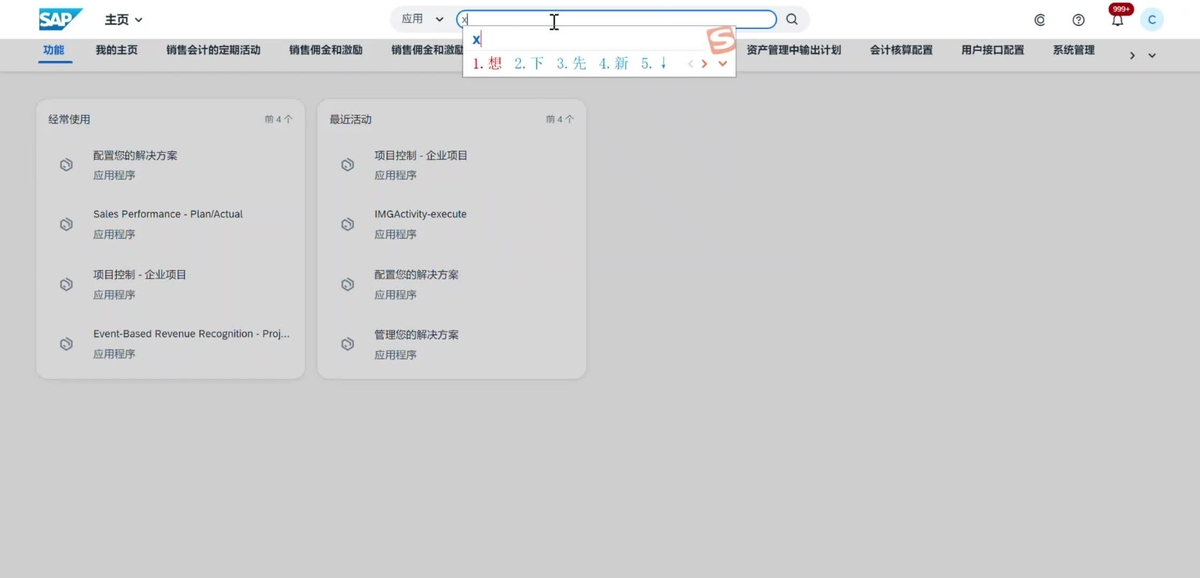Switch to 我的主页 tab
The height and width of the screenshot is (578, 1200).
[117, 50]
